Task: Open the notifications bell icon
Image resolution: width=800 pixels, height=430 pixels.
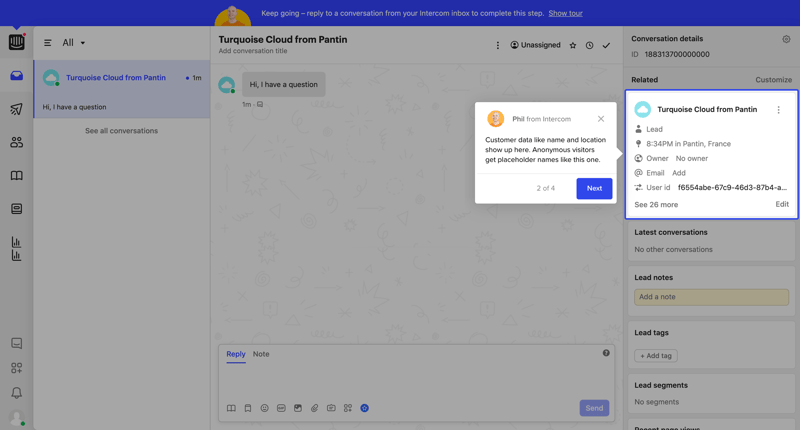Action: (x=16, y=393)
